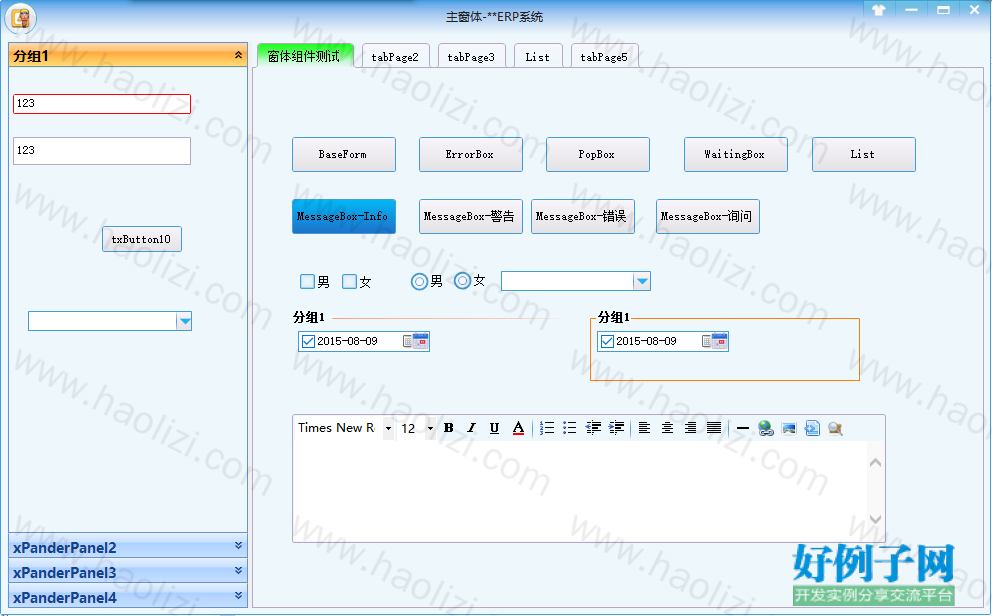Switch to the tabPage2 tab

coord(395,56)
